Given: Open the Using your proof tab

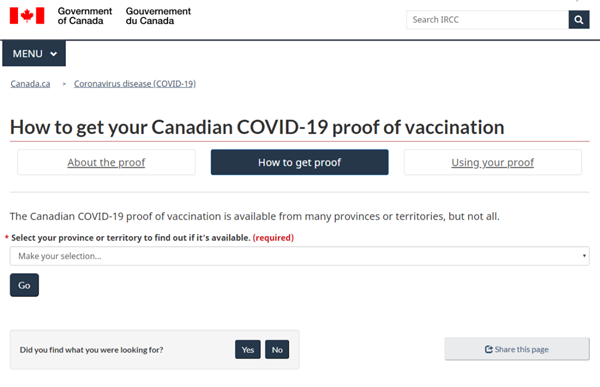Looking at the screenshot, I should [x=492, y=162].
